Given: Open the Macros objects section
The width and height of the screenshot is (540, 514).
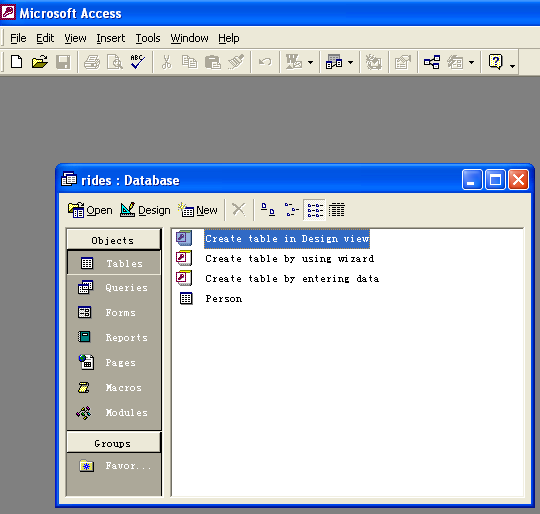Looking at the screenshot, I should 114,388.
